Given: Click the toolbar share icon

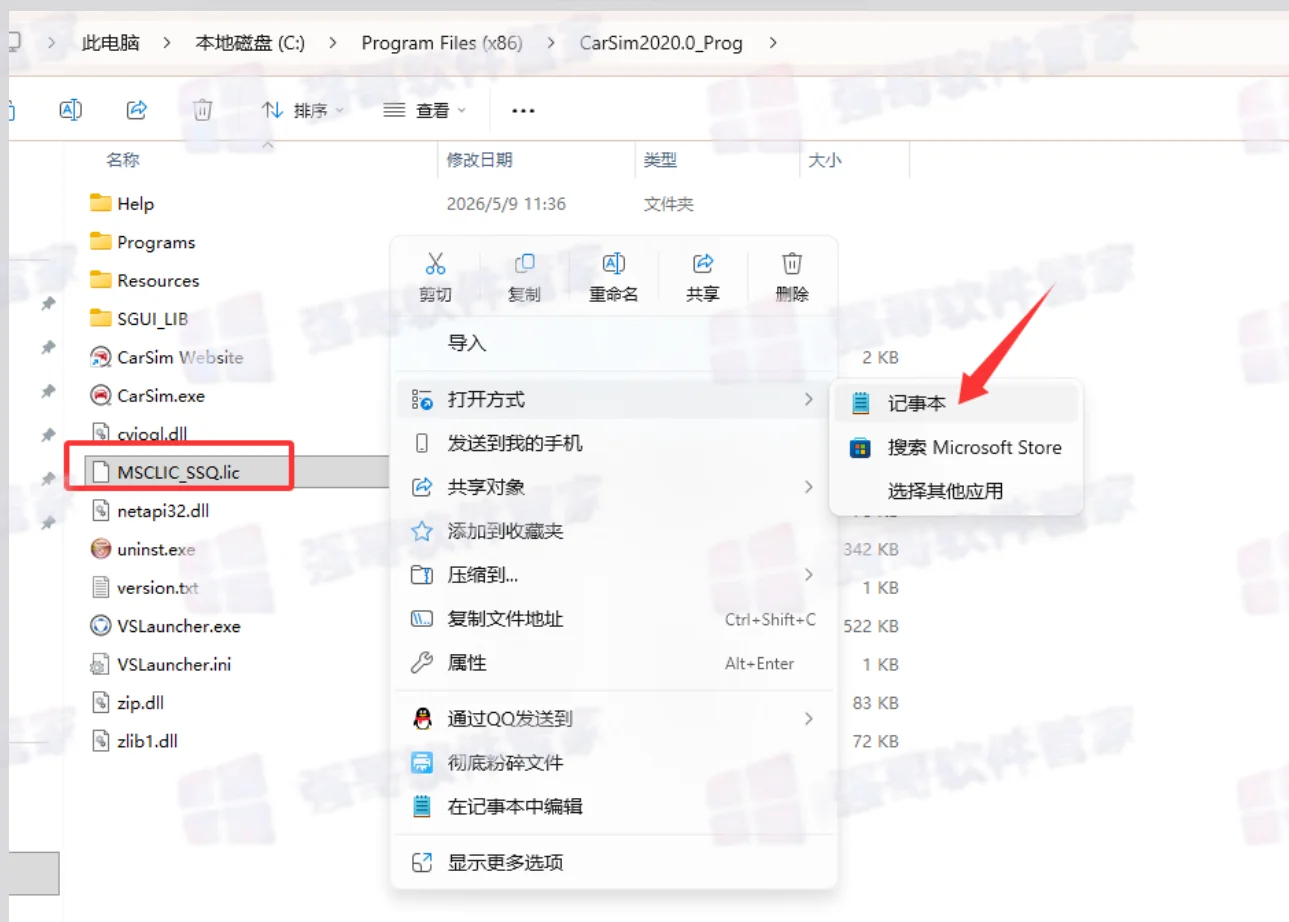Looking at the screenshot, I should 137,110.
